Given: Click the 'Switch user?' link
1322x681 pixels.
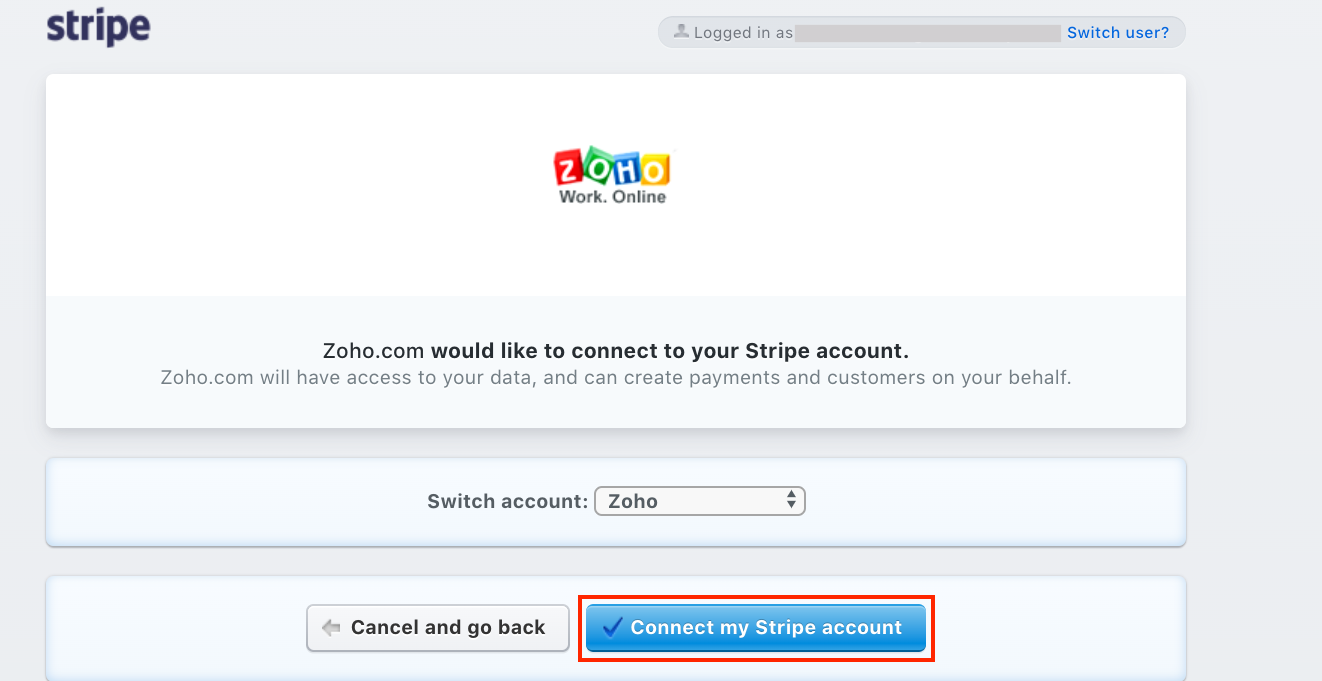Looking at the screenshot, I should click(x=1118, y=31).
